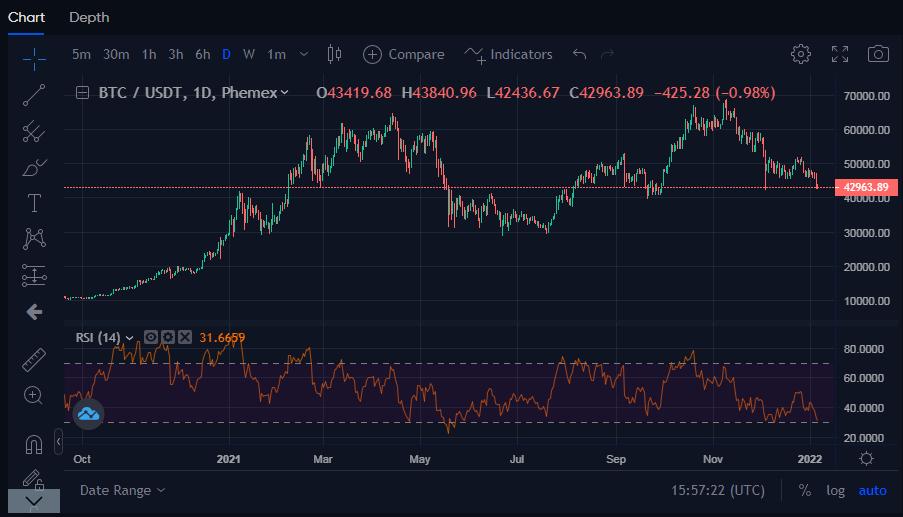This screenshot has height=517, width=903.
Task: Select the brush drawing tool
Action: [x=34, y=168]
